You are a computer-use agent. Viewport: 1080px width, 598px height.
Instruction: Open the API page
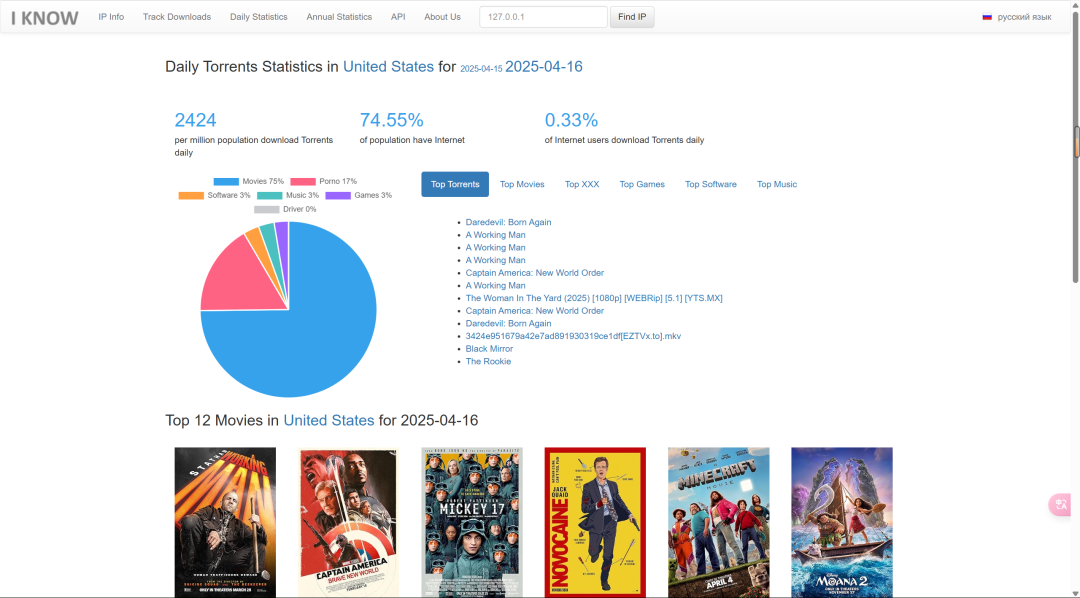coord(398,17)
